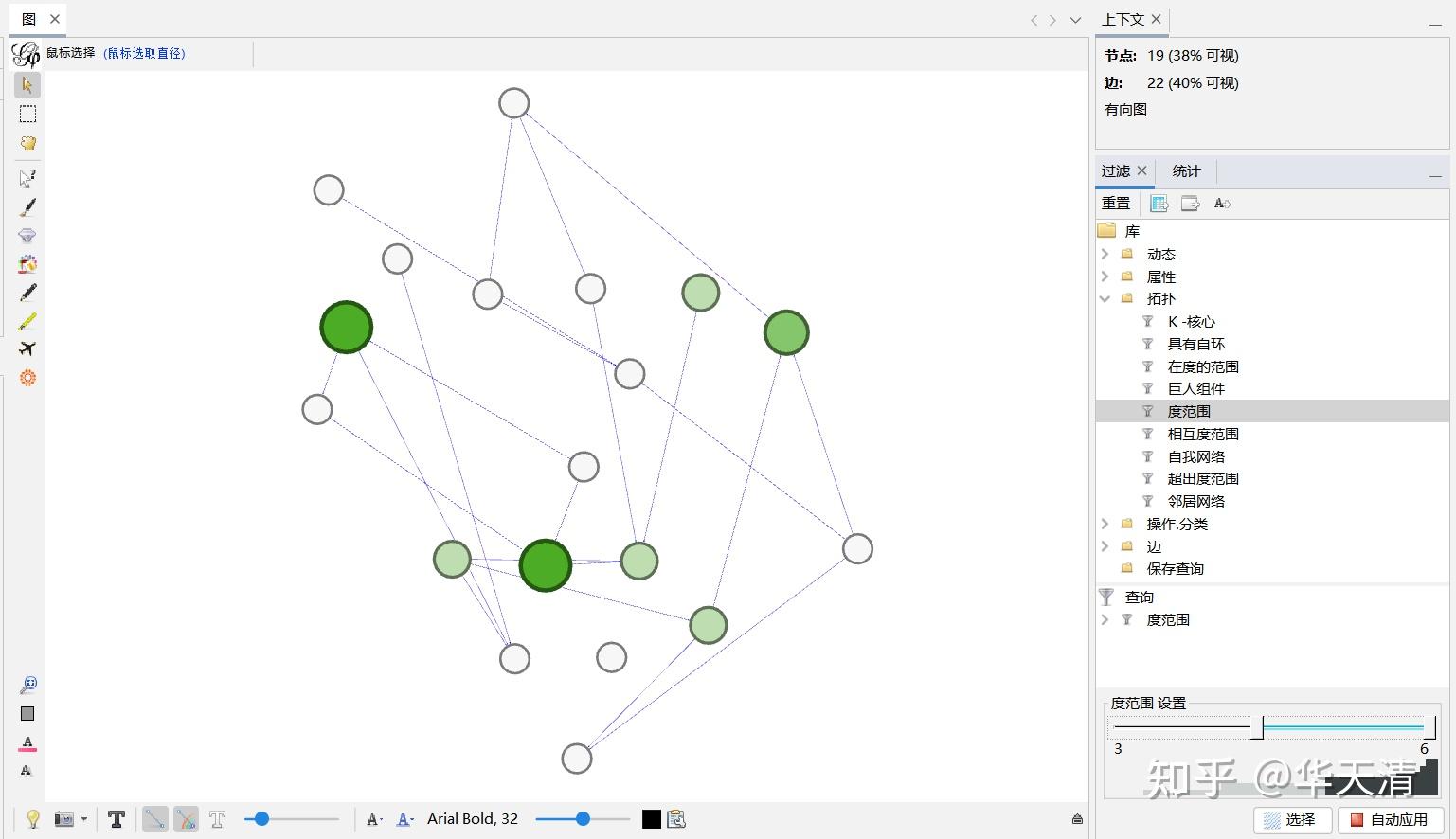Click the 自动应用 button
This screenshot has height=839, width=1456.
point(1390,820)
